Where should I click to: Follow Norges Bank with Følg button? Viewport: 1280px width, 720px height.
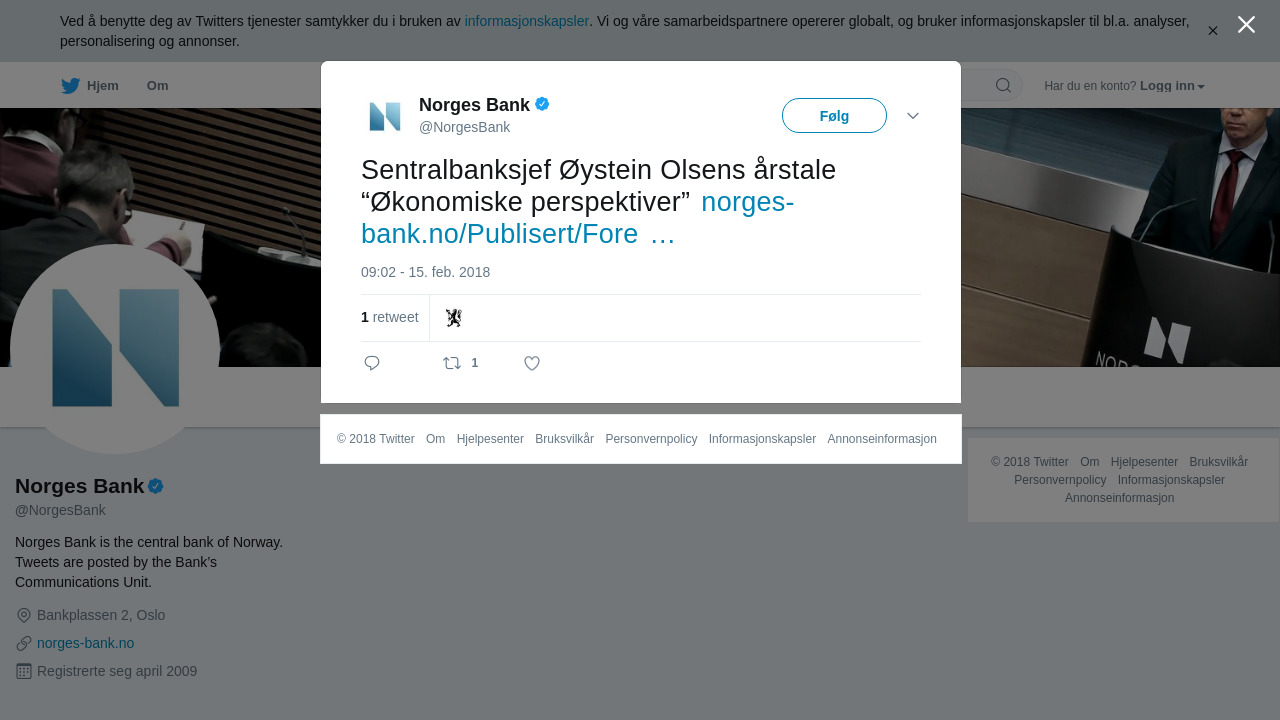pyautogui.click(x=834, y=116)
